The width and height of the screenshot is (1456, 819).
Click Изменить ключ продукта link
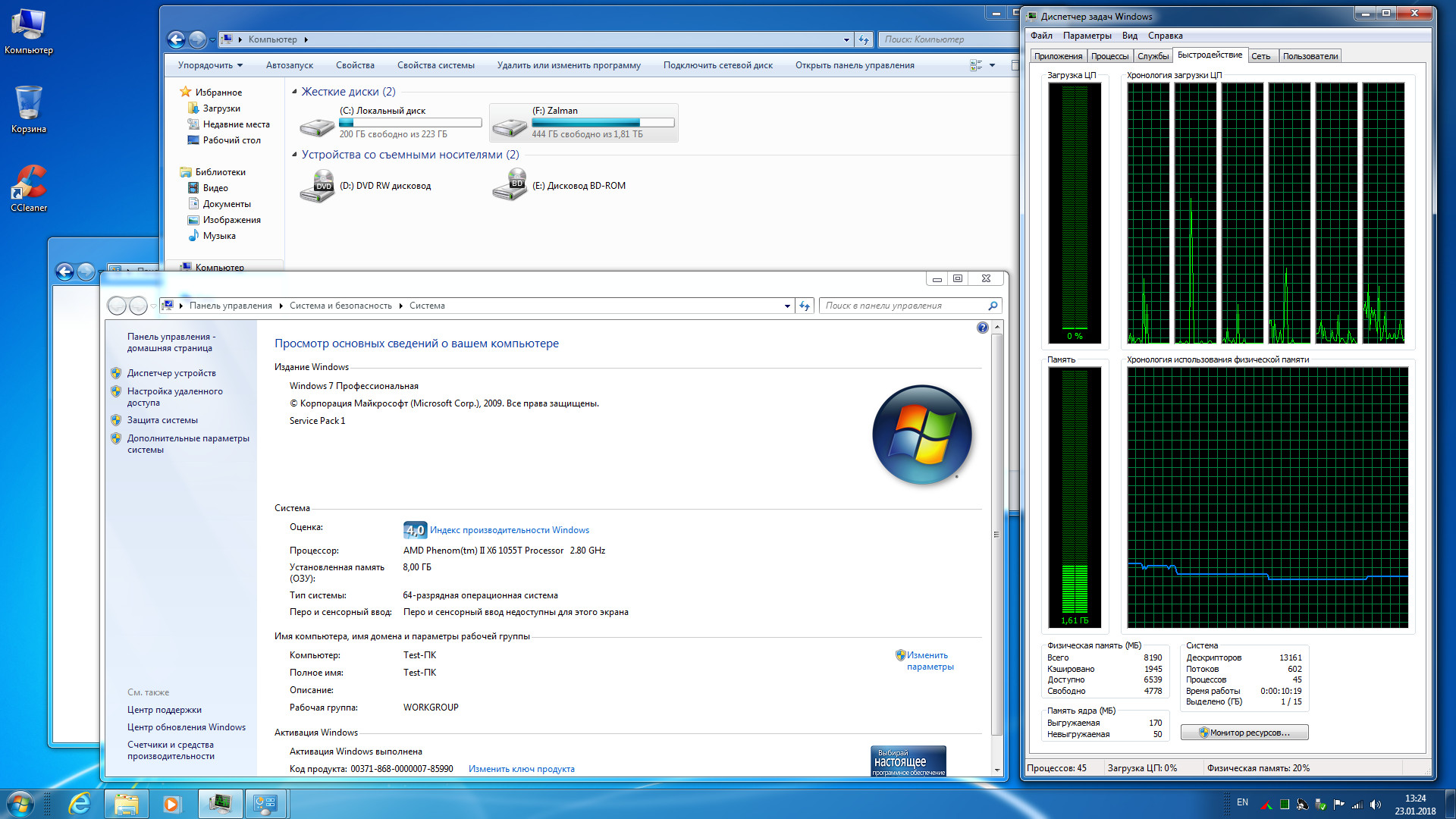pos(521,769)
